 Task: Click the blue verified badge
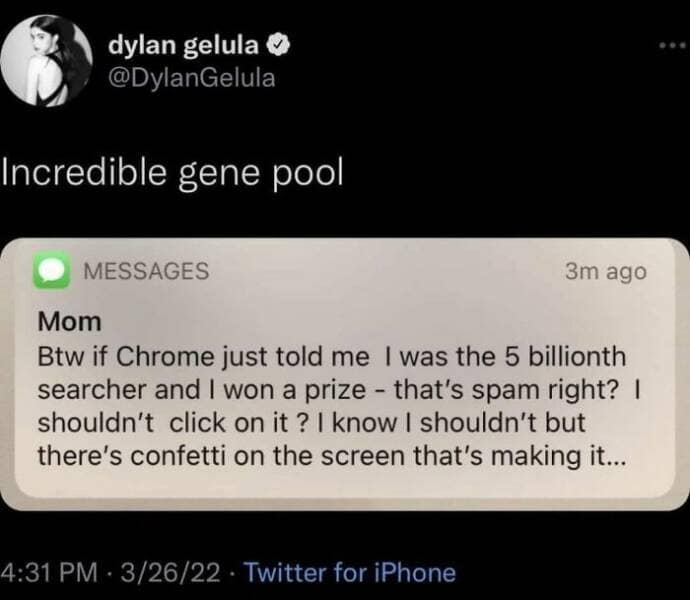pos(283,47)
